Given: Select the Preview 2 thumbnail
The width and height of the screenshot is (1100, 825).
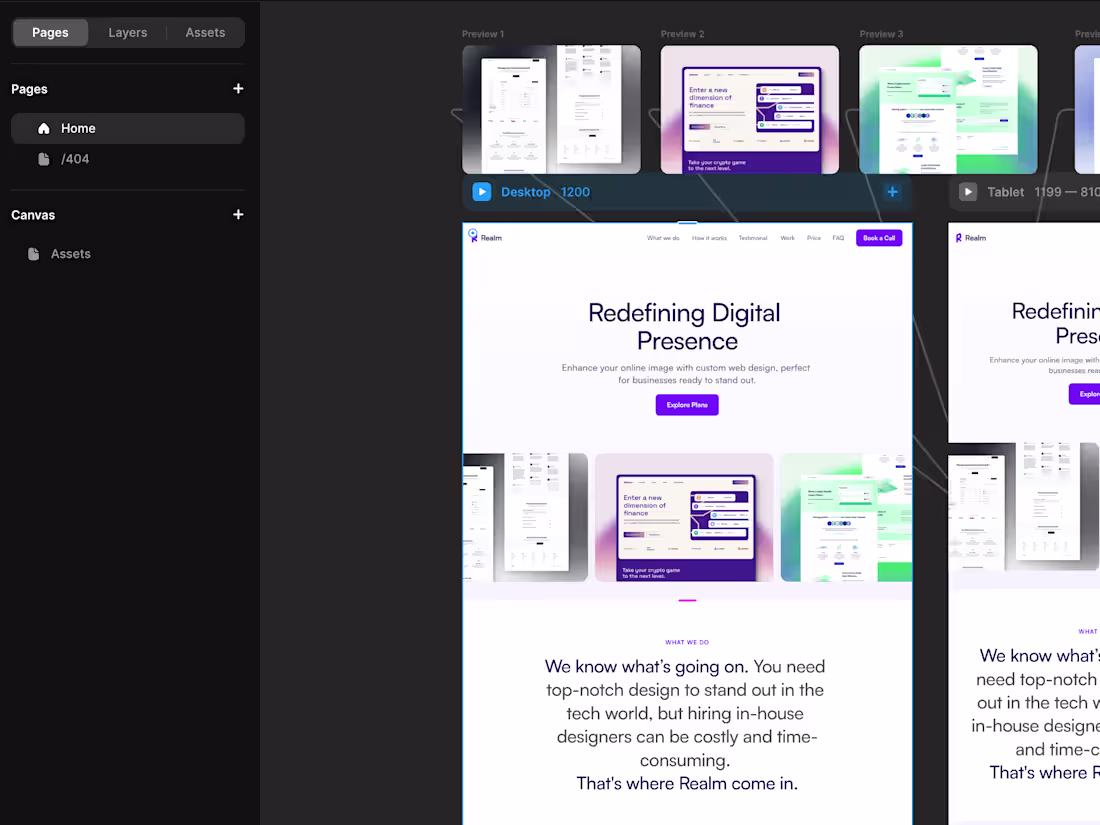Looking at the screenshot, I should click(x=749, y=109).
